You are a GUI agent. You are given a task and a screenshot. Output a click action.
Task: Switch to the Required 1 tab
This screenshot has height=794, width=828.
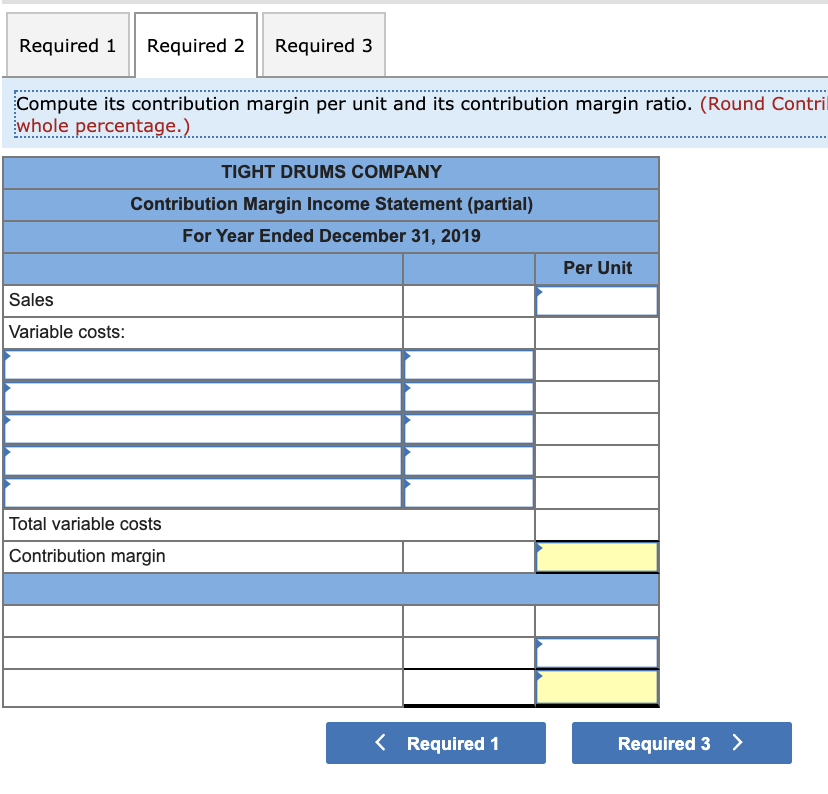point(68,45)
